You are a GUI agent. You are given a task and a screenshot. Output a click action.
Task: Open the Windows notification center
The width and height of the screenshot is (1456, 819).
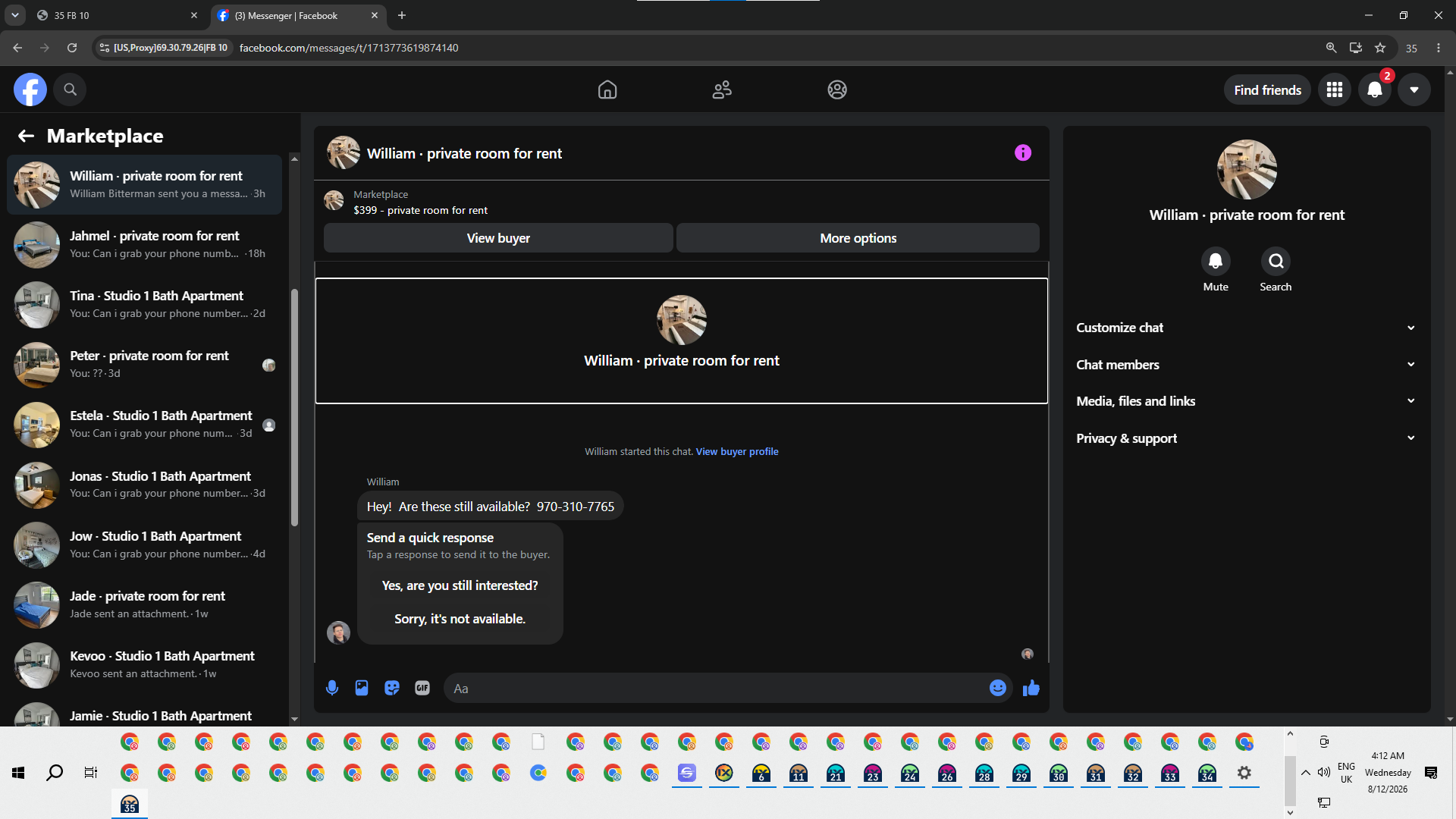1431,773
